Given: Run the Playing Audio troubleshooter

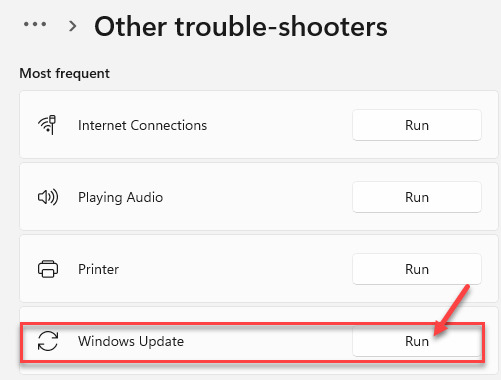Looking at the screenshot, I should pos(417,197).
